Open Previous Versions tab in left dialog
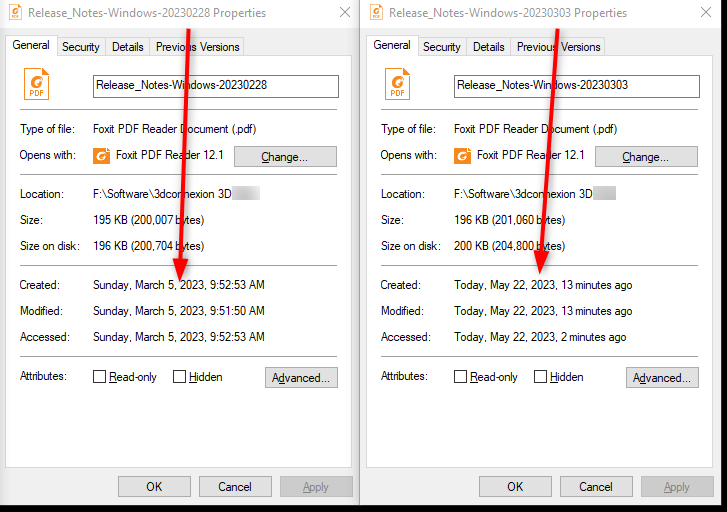 click(198, 47)
